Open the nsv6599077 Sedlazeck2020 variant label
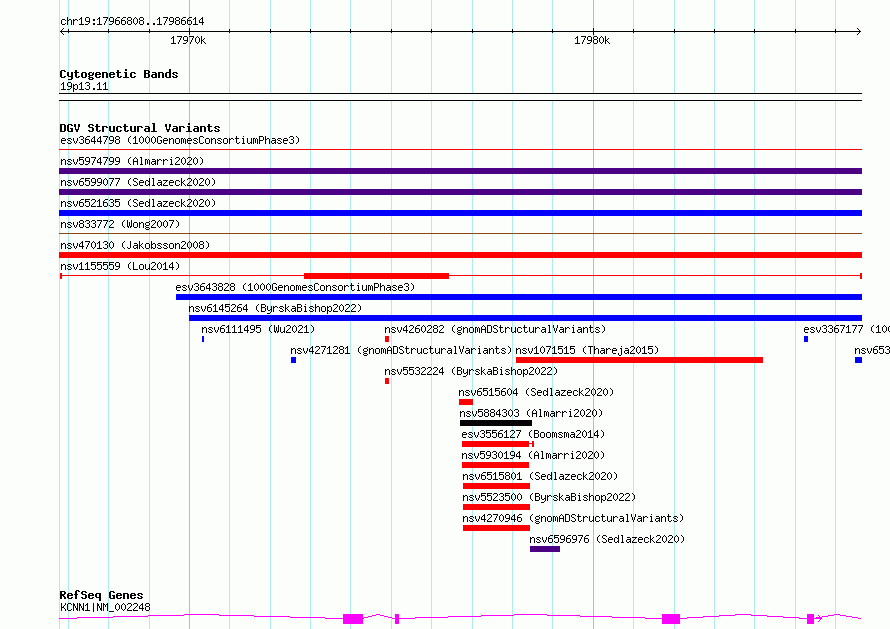The height and width of the screenshot is (629, 890). pos(138,182)
